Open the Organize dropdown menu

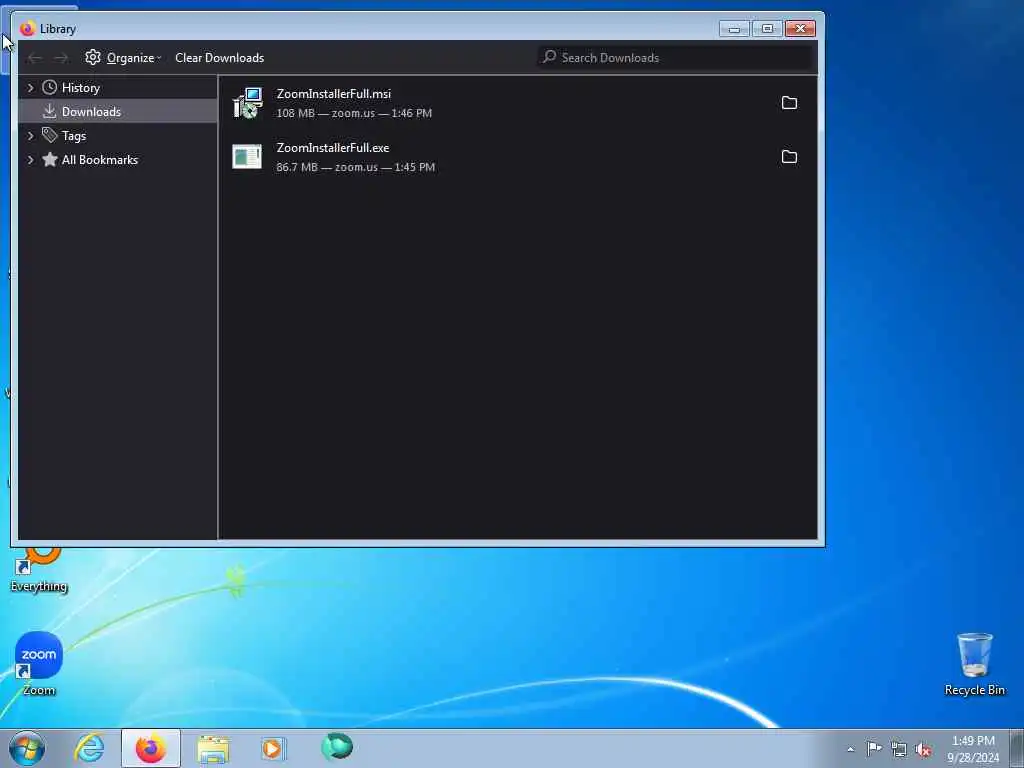point(124,57)
